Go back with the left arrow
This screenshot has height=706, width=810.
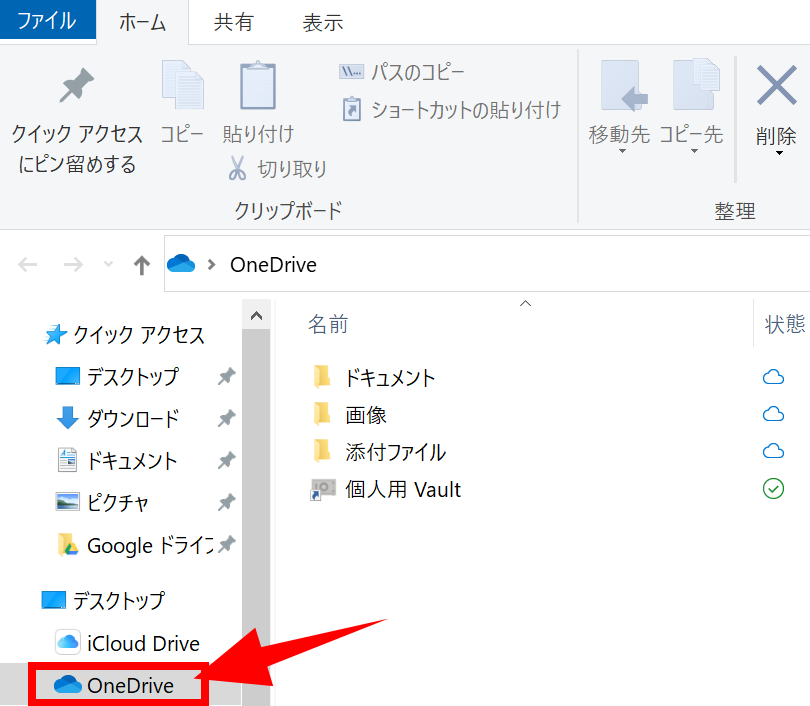pos(27,265)
